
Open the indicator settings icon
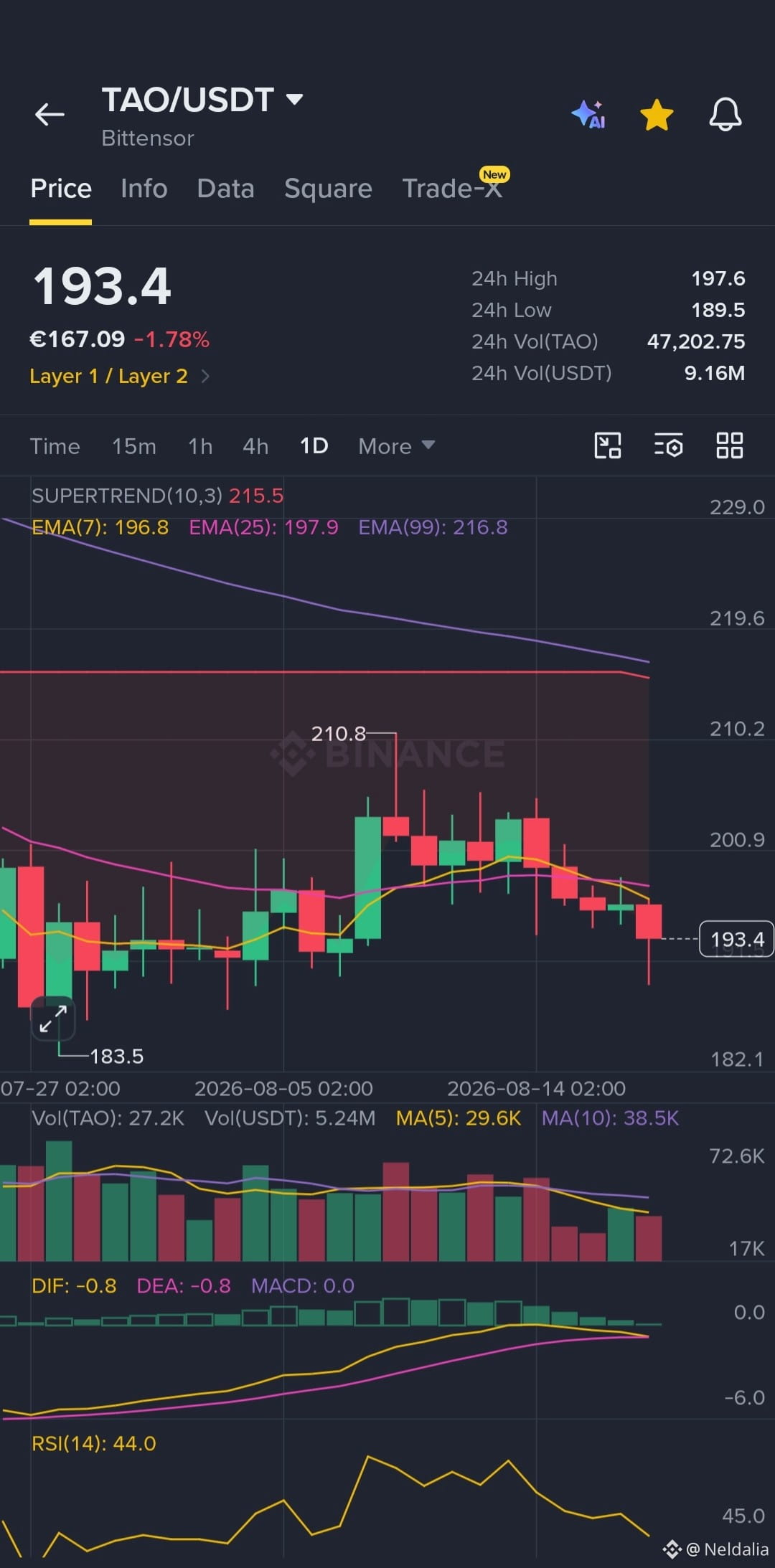point(668,445)
